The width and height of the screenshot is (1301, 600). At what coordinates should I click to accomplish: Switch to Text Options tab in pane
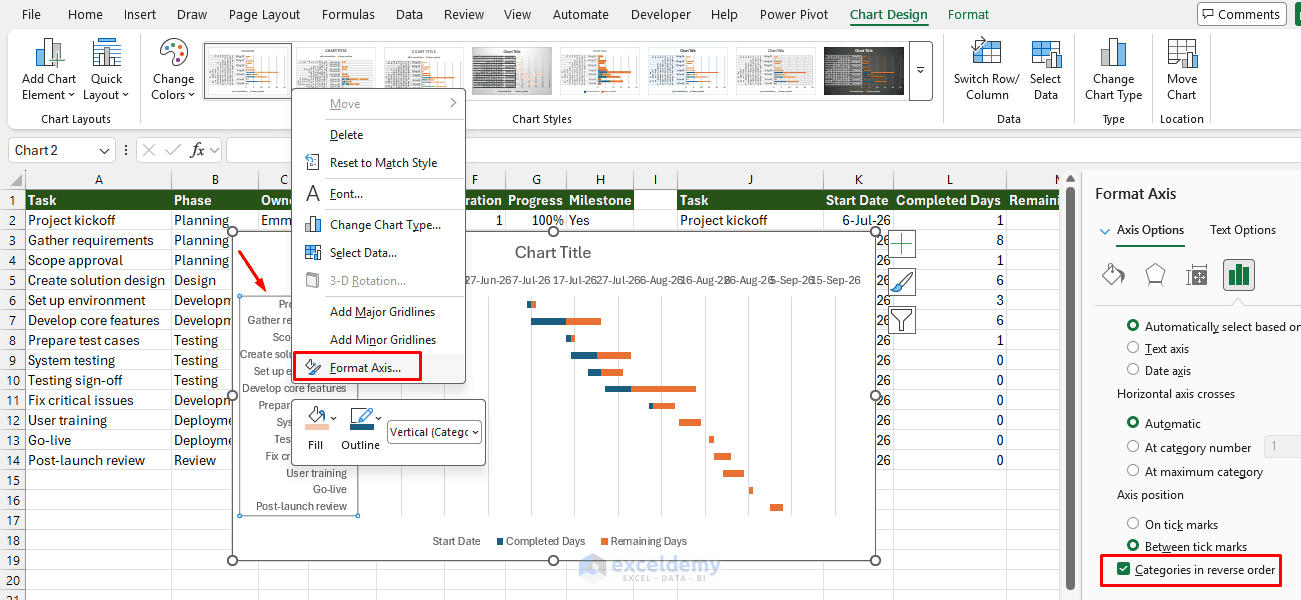point(1243,229)
